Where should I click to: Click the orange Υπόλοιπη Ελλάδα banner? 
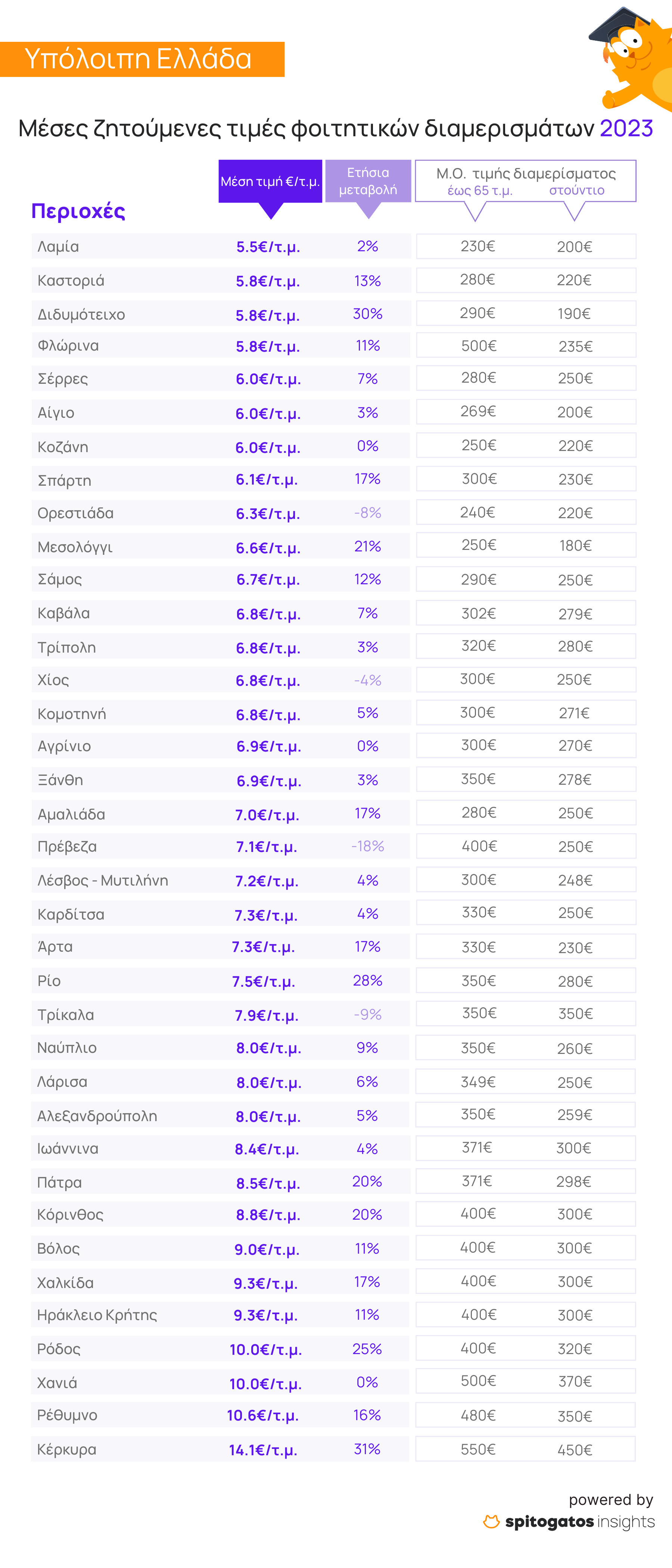click(x=142, y=59)
